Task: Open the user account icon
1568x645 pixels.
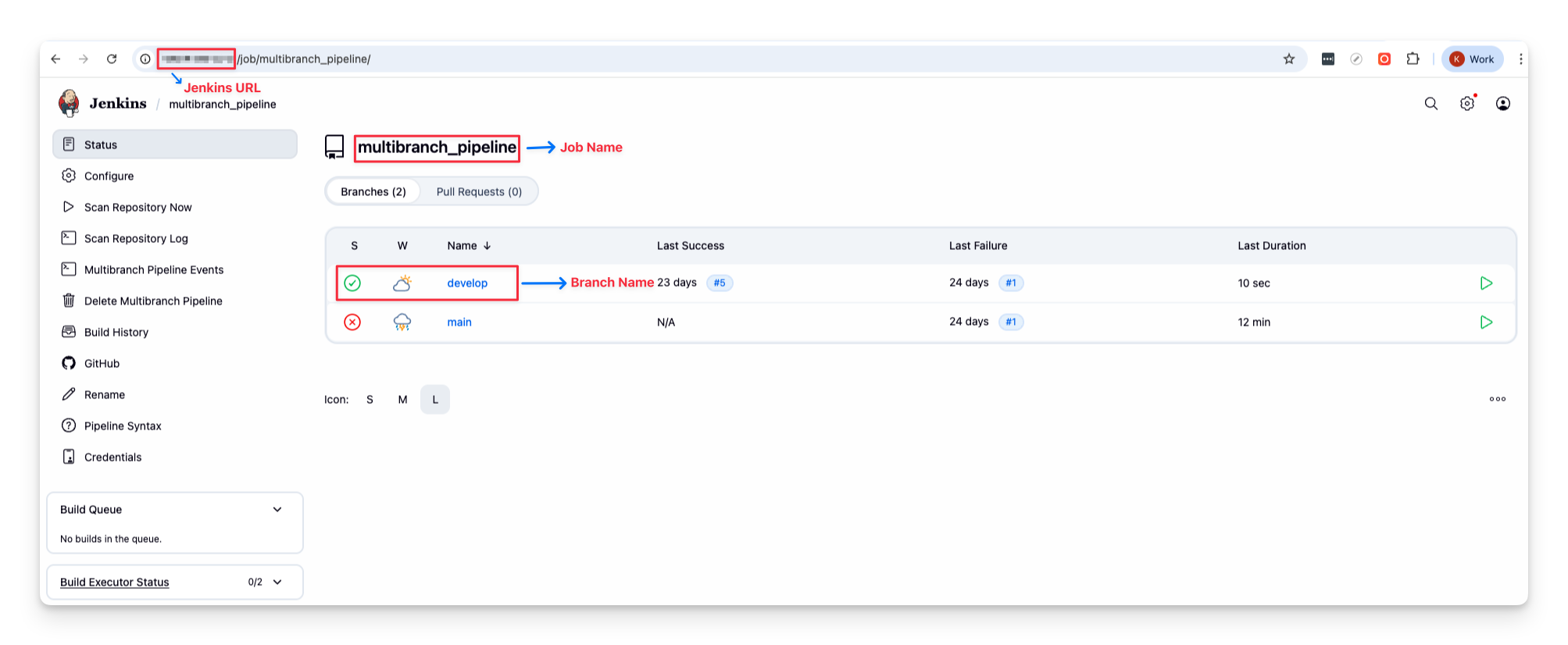Action: click(1502, 104)
